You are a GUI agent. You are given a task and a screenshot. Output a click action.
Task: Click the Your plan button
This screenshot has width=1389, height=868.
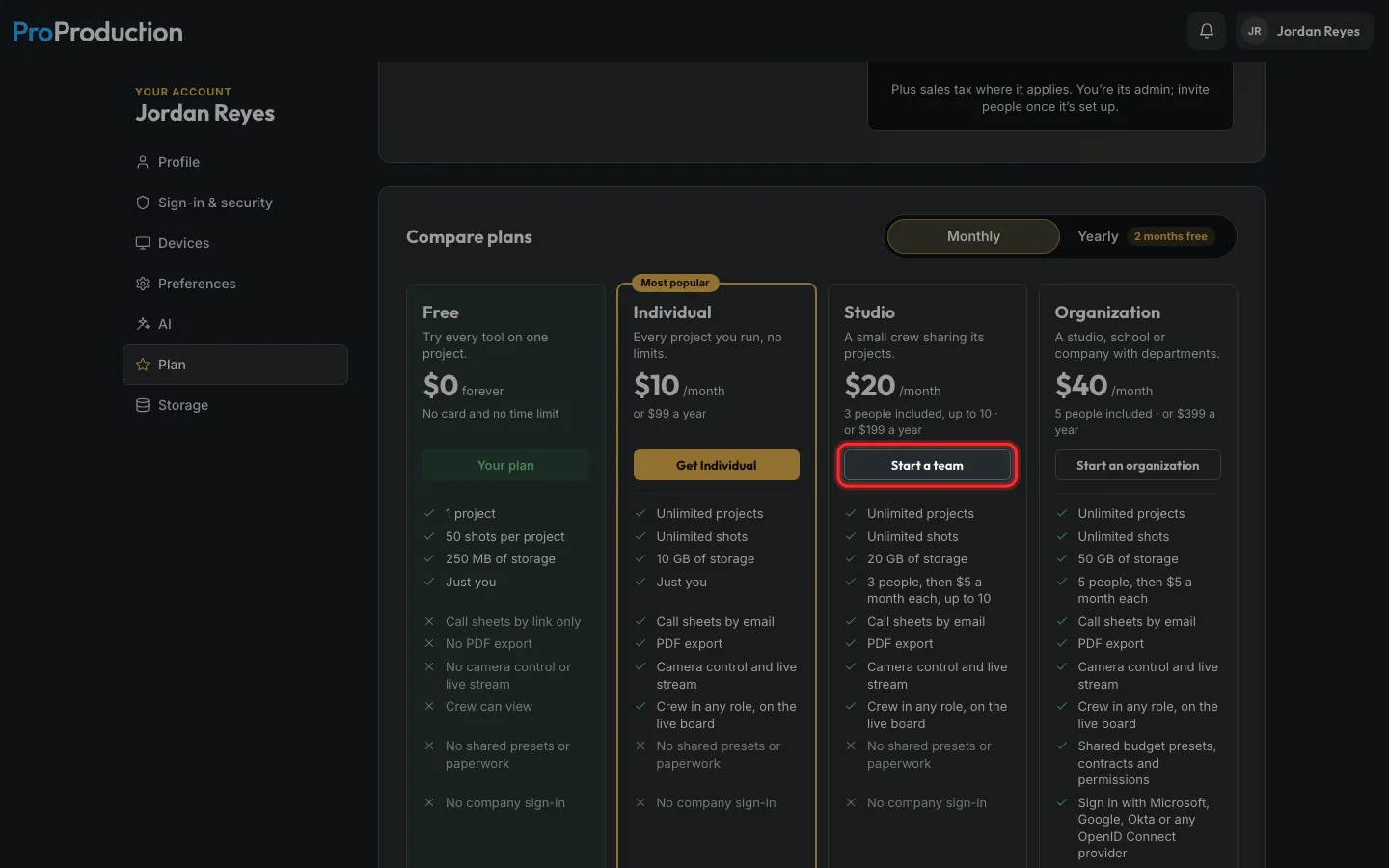tap(505, 465)
